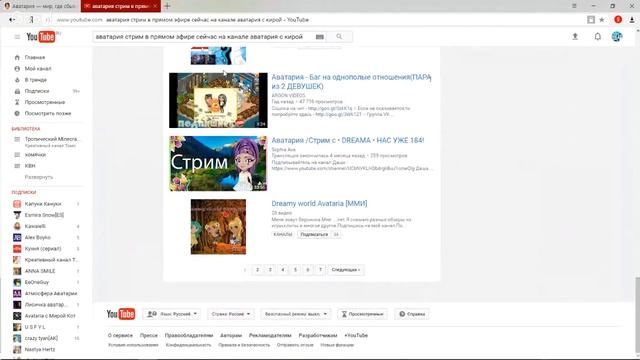640x360 pixels.
Task: Expand library with Развернуть
Action: pos(39,177)
